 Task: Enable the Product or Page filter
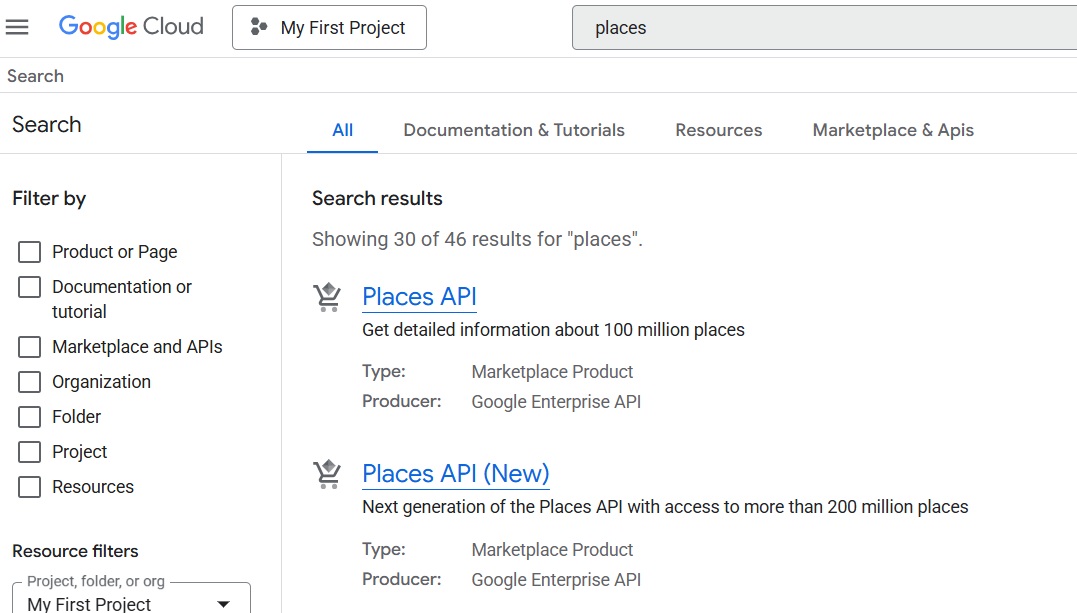[30, 252]
